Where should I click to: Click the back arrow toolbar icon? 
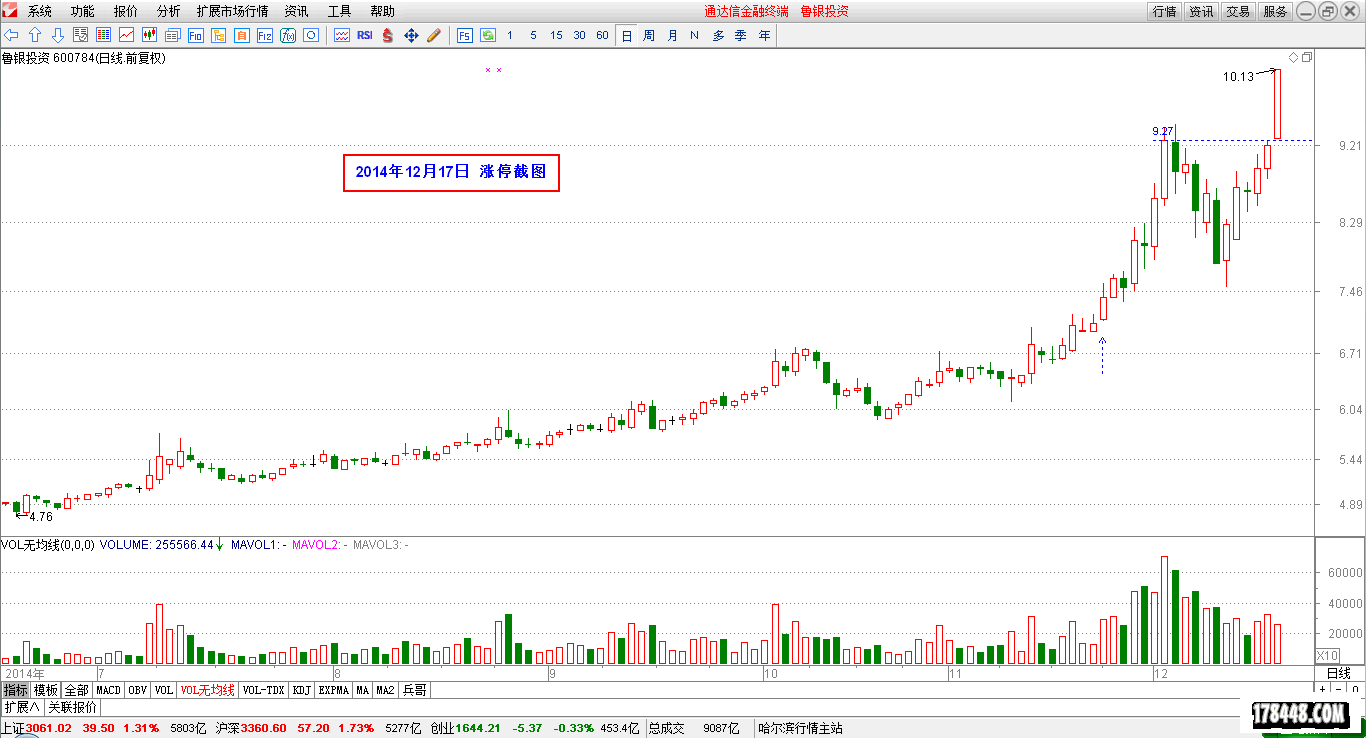[12, 35]
